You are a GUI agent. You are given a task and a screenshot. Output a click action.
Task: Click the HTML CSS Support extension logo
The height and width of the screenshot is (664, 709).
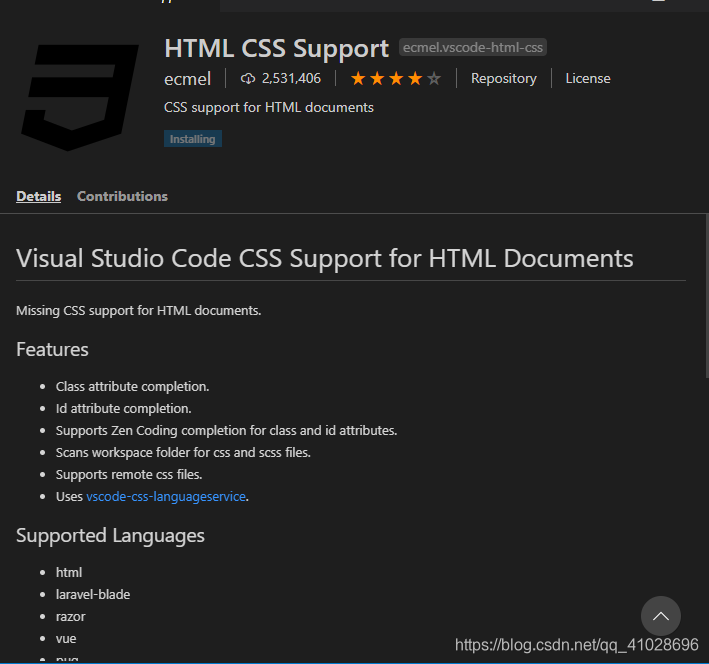pyautogui.click(x=80, y=97)
